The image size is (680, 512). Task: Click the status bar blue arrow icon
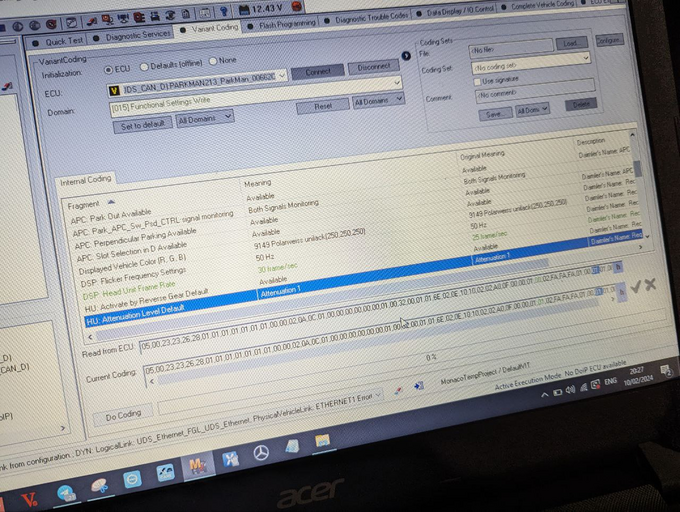coord(418,385)
